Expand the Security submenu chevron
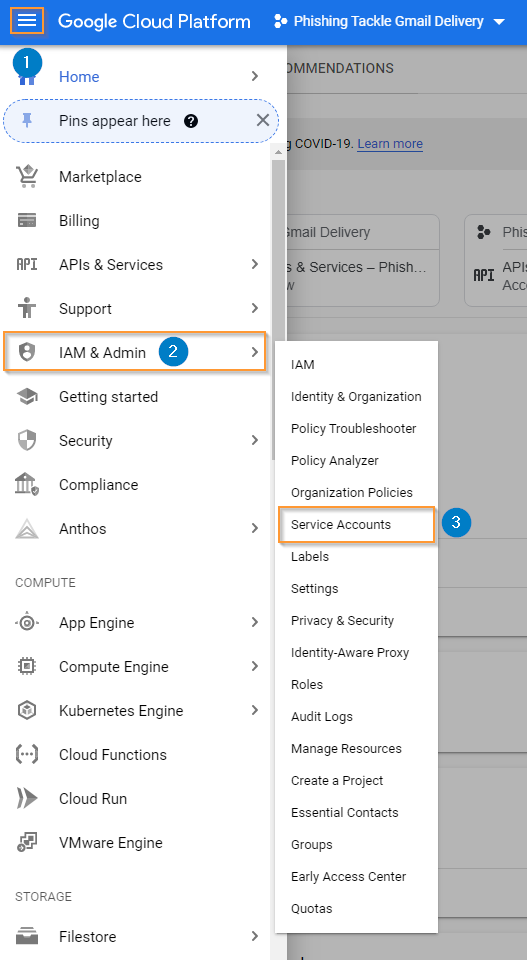 coord(255,440)
